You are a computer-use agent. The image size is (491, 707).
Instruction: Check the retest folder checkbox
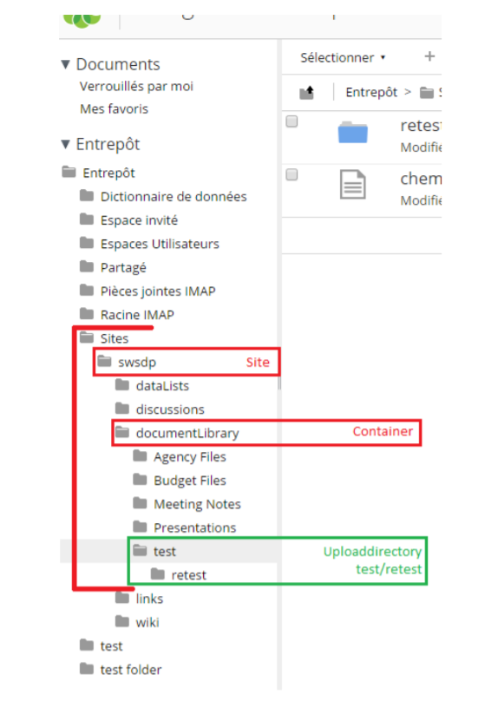[x=292, y=121]
